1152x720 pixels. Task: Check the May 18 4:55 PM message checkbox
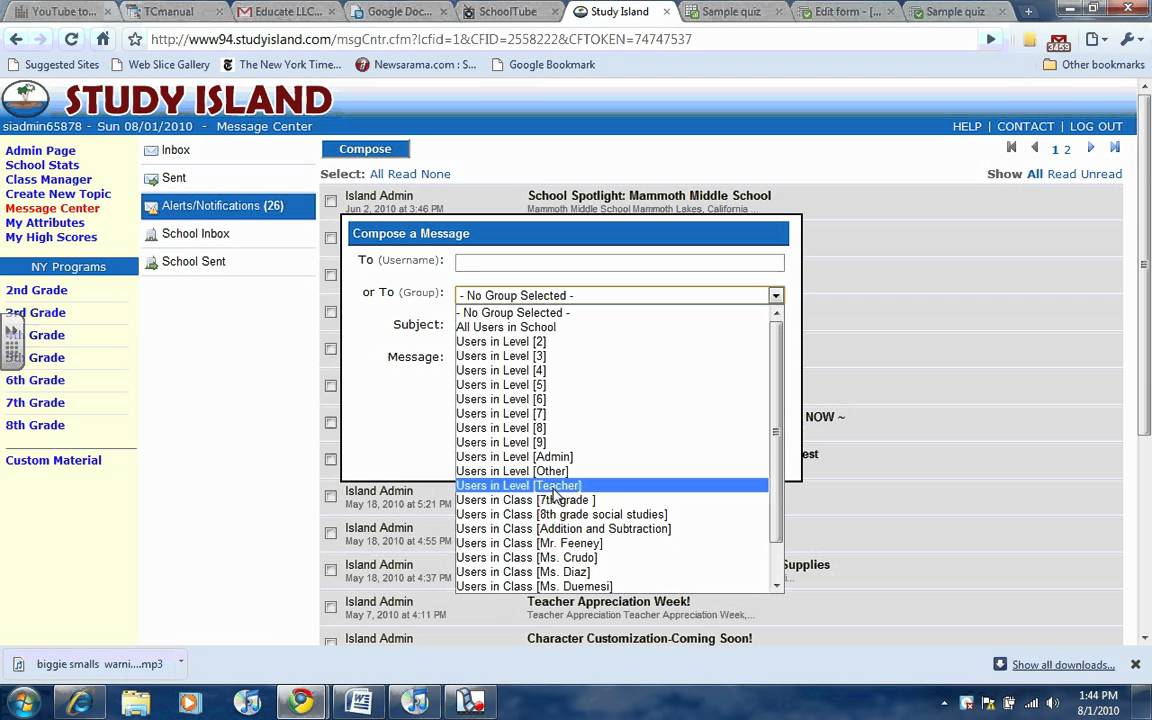331,533
